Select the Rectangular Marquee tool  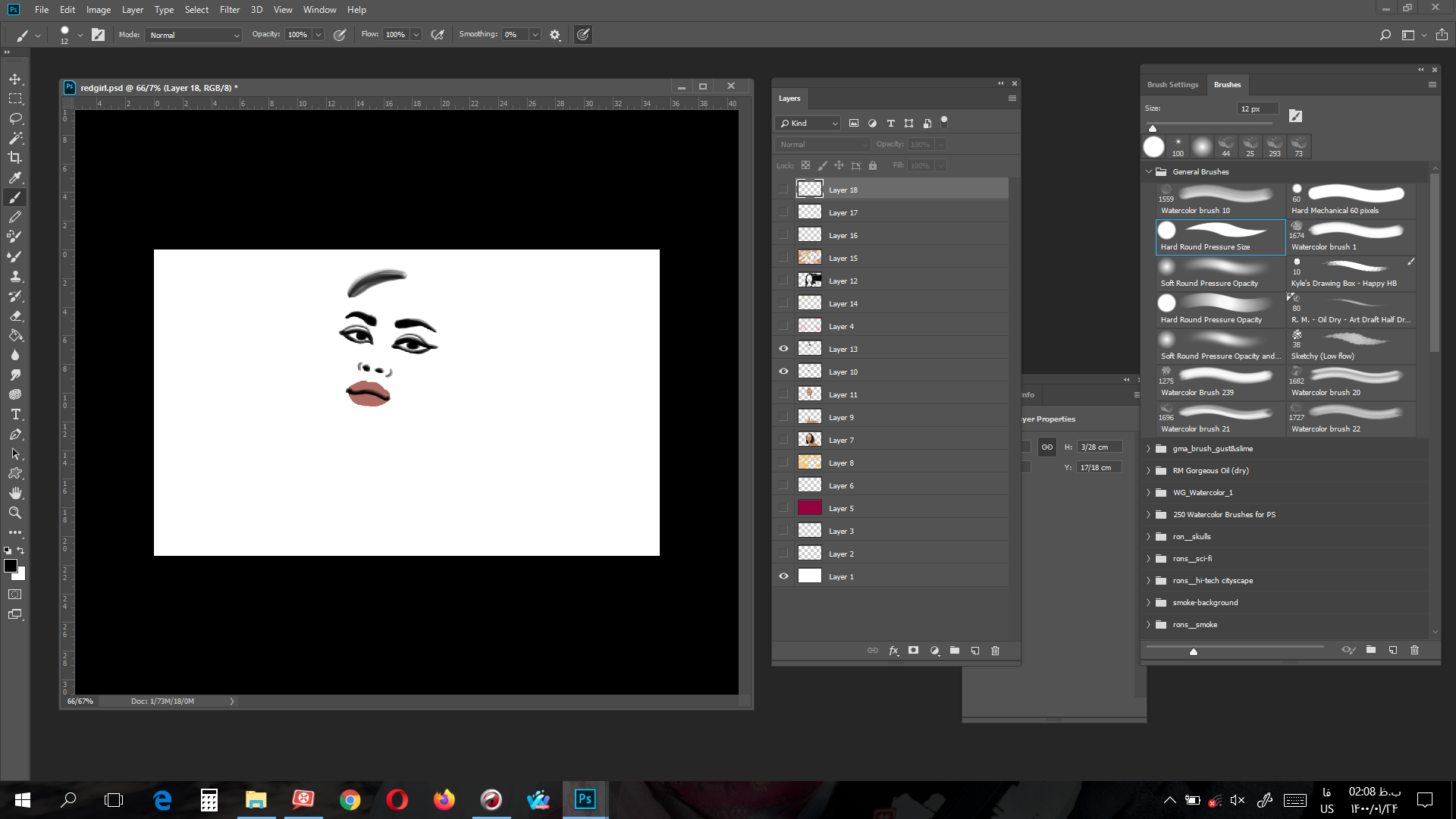point(15,99)
